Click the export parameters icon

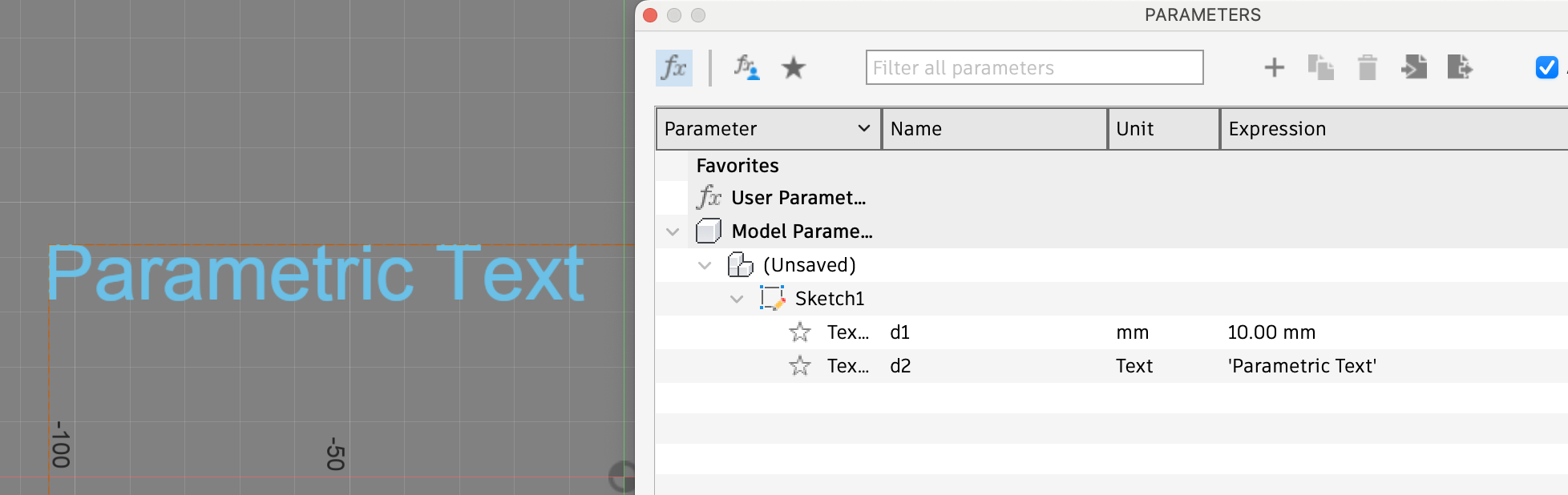pyautogui.click(x=1460, y=68)
